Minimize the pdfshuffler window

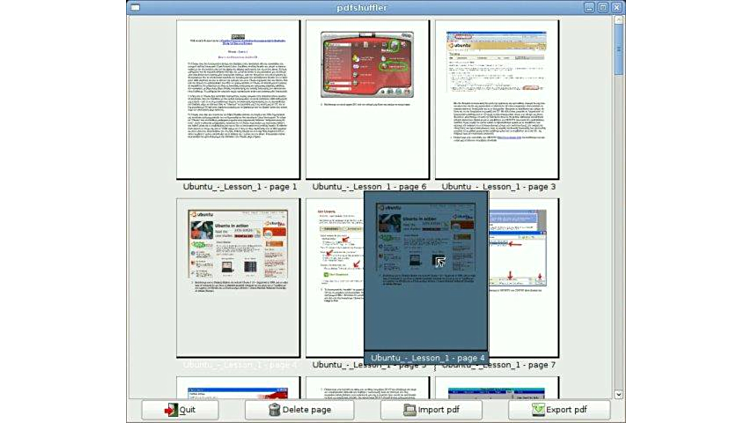(590, 7)
